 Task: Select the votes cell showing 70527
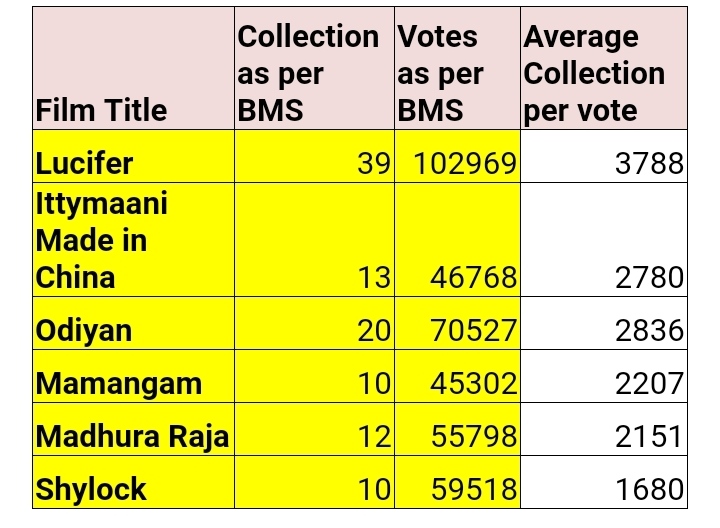[457, 323]
